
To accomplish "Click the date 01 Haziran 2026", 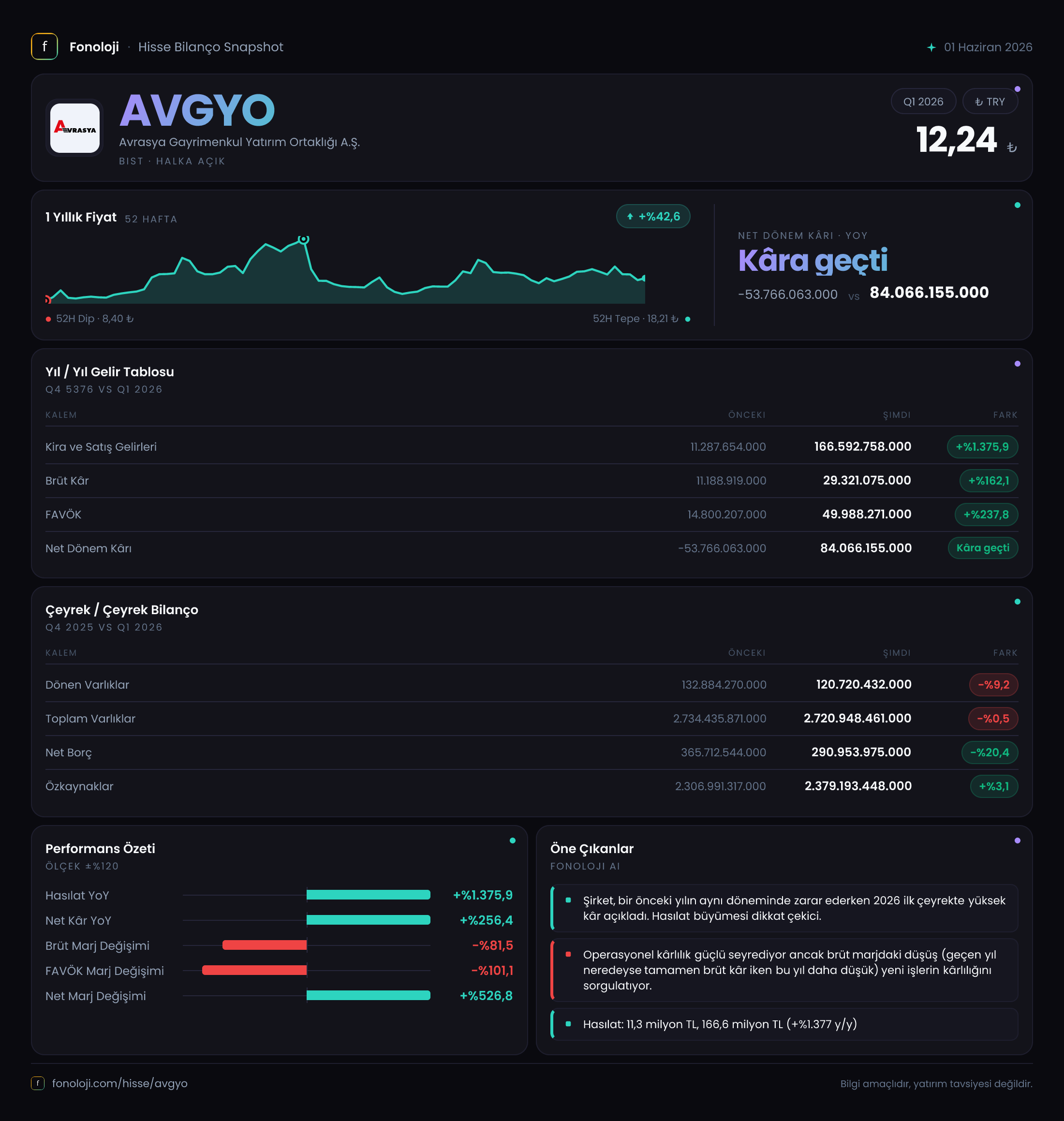I will (988, 47).
